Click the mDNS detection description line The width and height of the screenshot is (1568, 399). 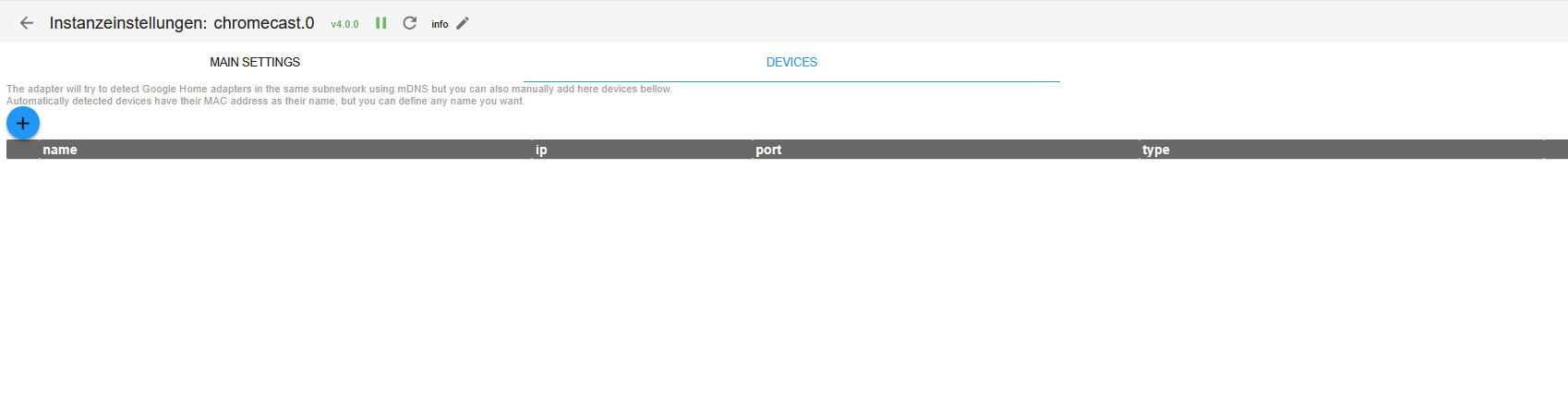click(339, 89)
